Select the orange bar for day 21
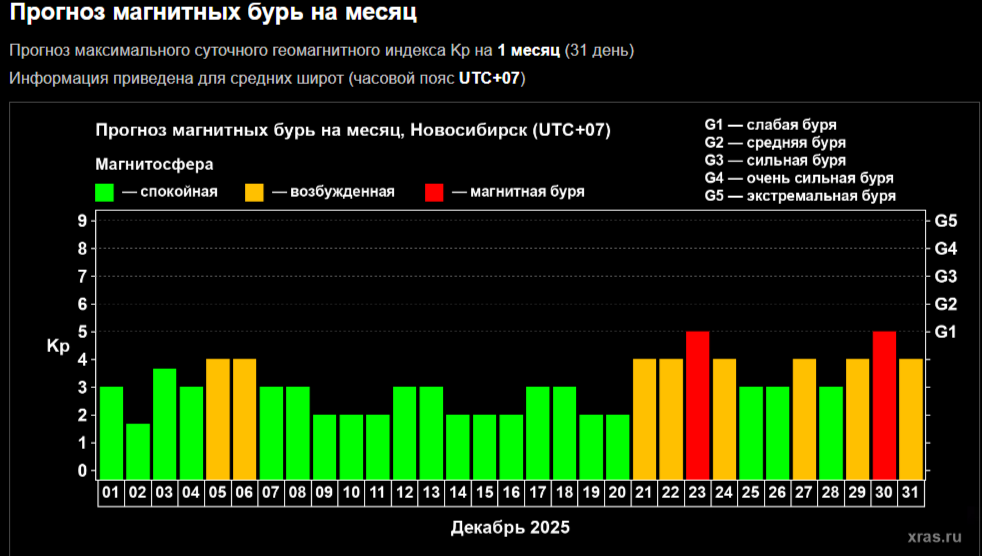This screenshot has width=982, height=556. pos(644,418)
